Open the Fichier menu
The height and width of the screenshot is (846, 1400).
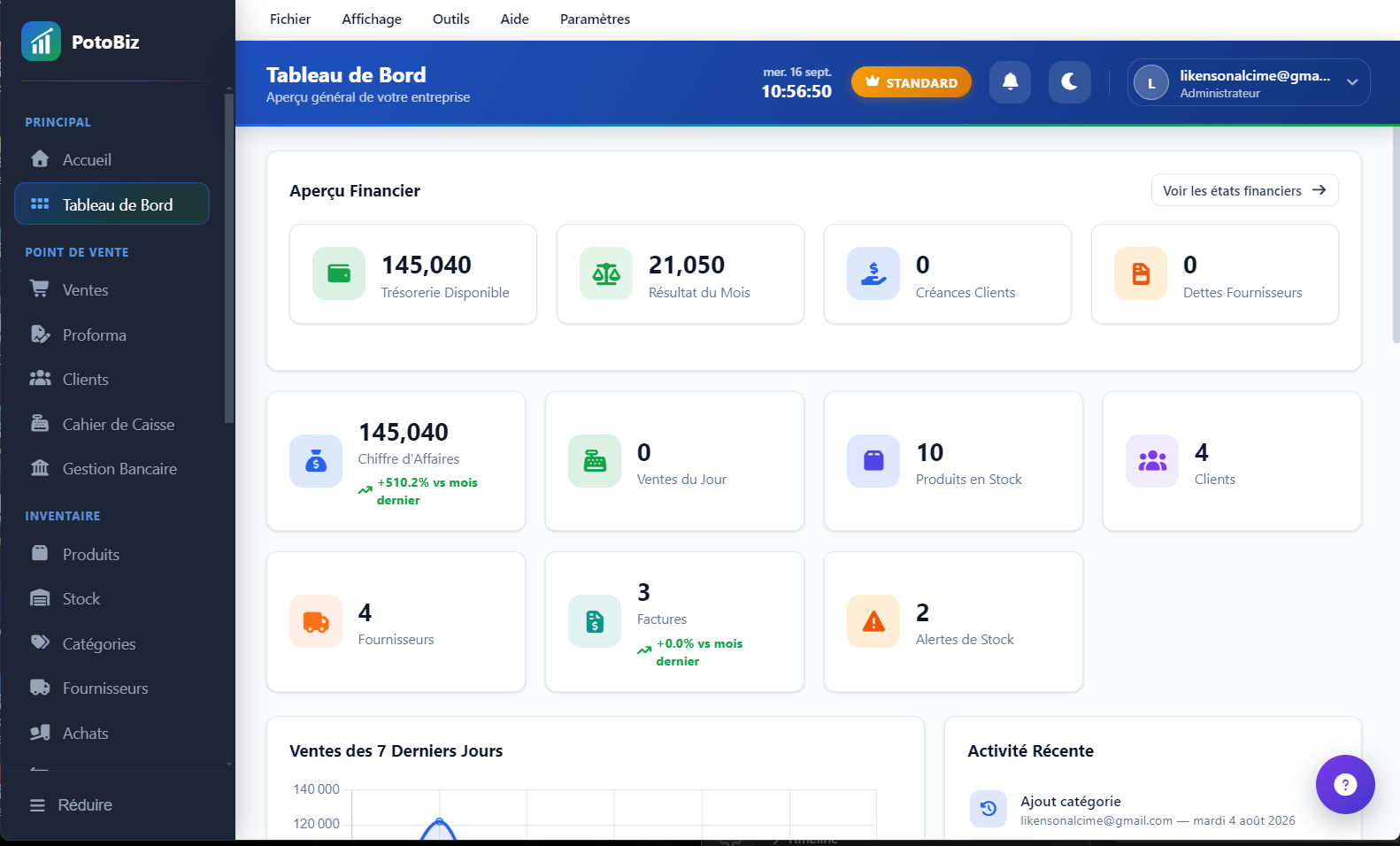tap(290, 19)
